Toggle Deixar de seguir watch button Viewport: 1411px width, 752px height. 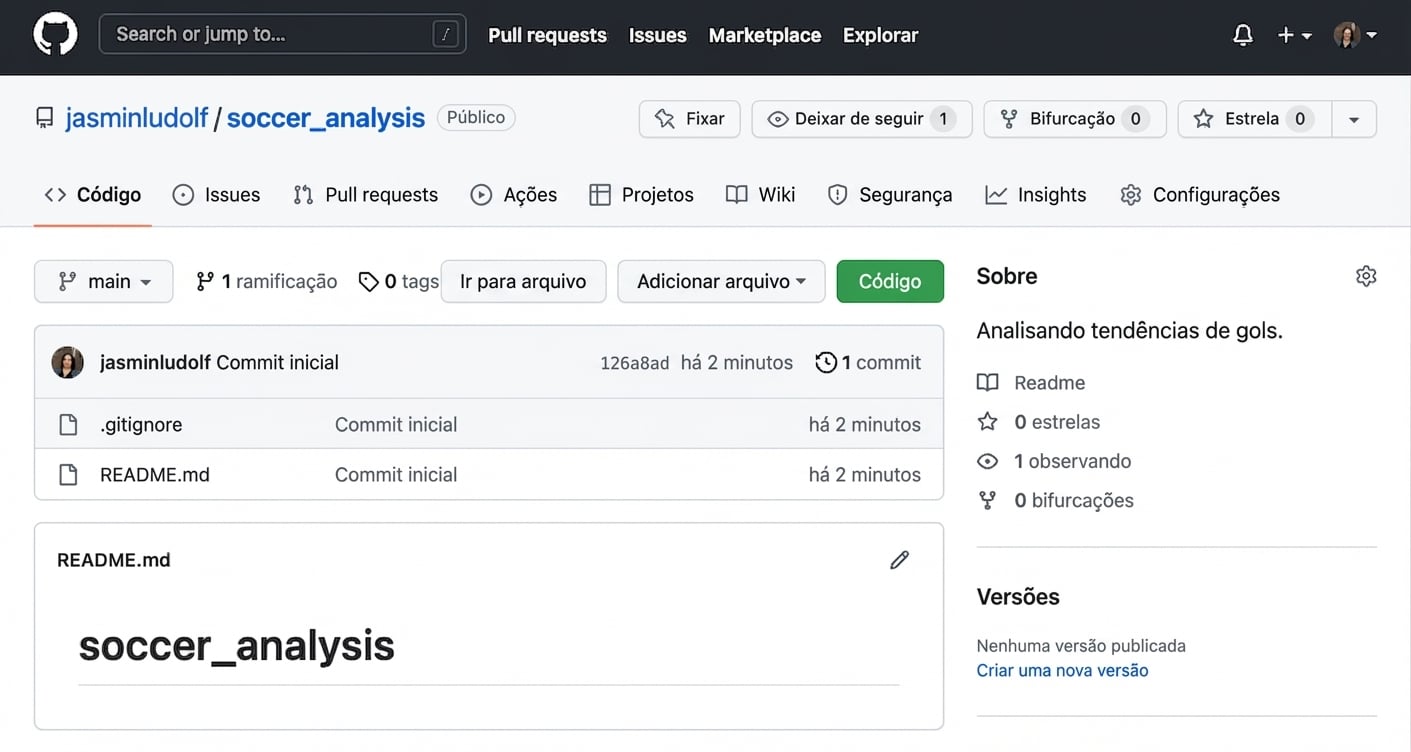point(862,119)
